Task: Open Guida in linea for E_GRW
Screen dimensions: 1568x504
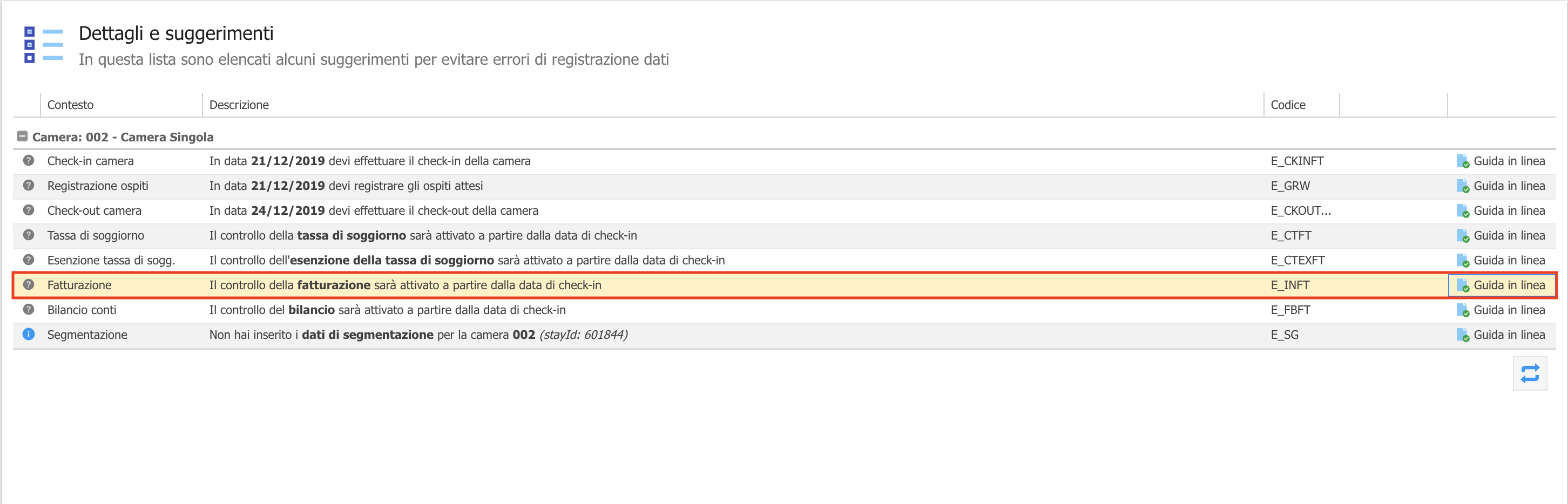Action: tap(1501, 186)
